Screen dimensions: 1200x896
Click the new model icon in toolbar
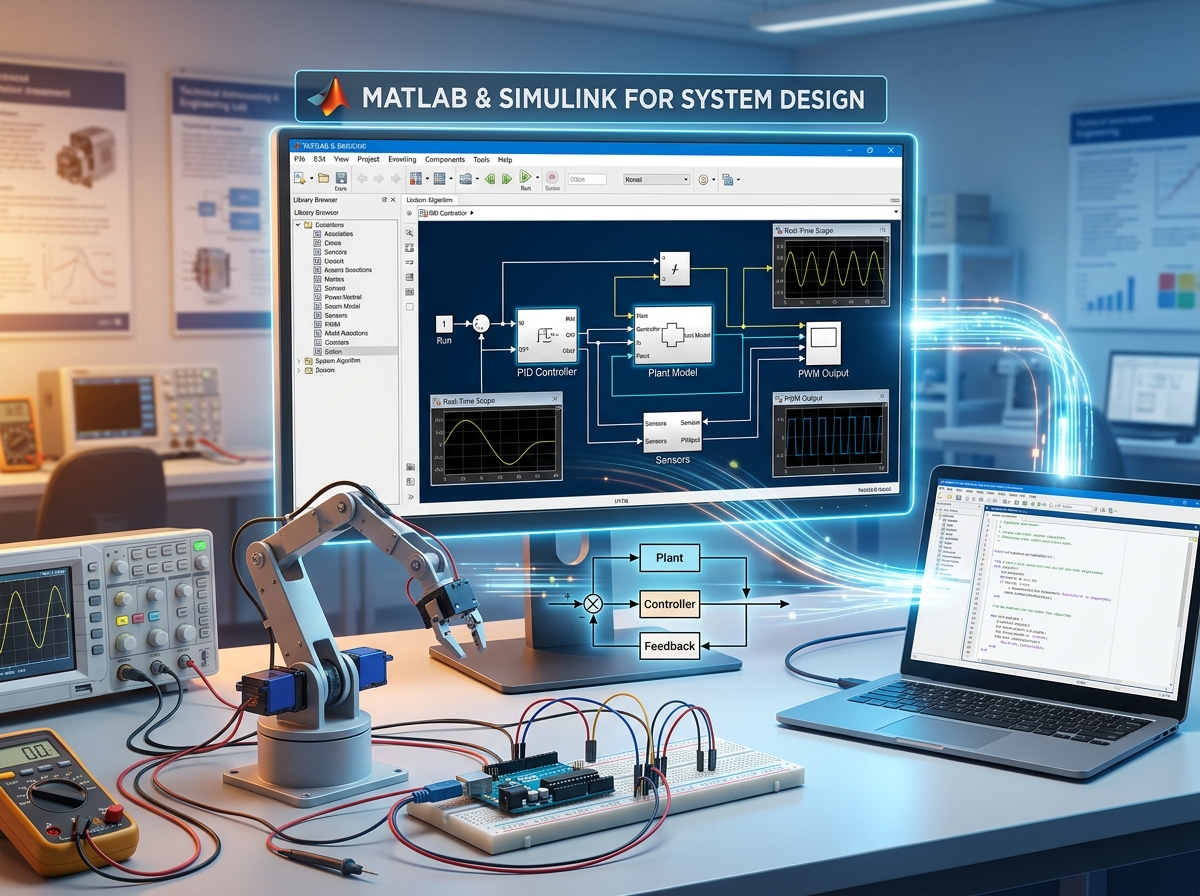click(299, 178)
